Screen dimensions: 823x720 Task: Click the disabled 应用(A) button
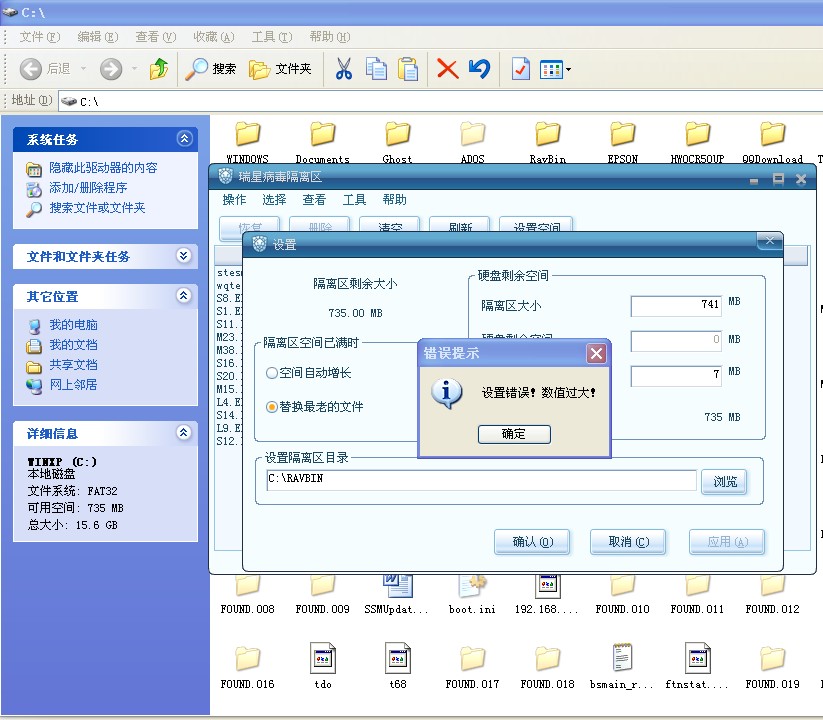pos(727,542)
